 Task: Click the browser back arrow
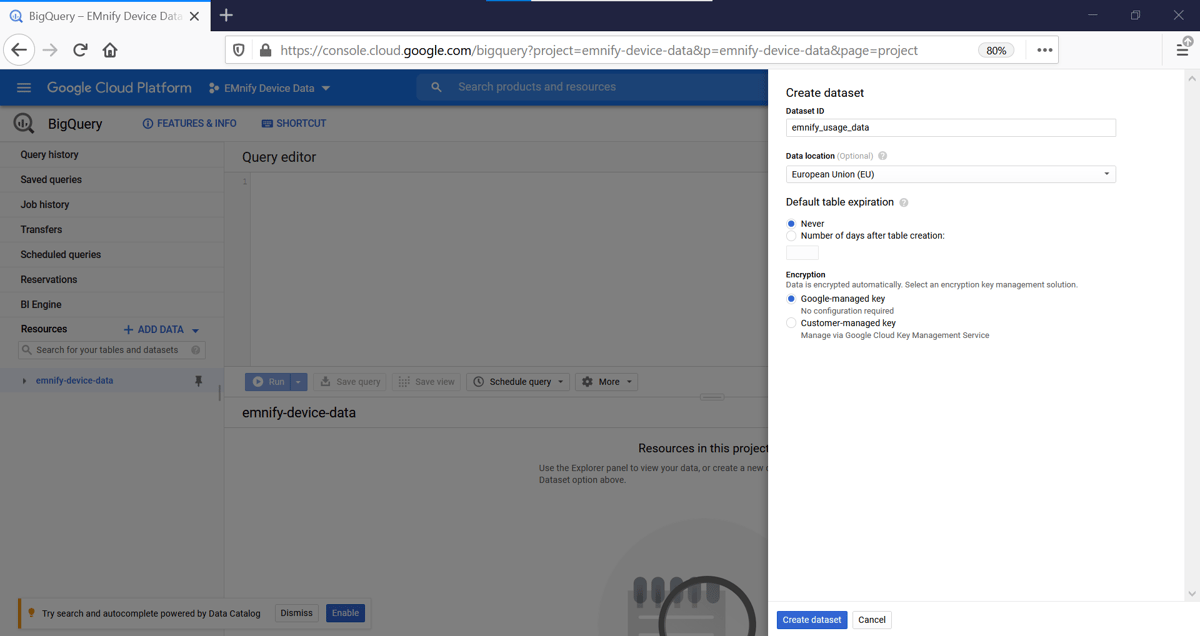tap(19, 50)
